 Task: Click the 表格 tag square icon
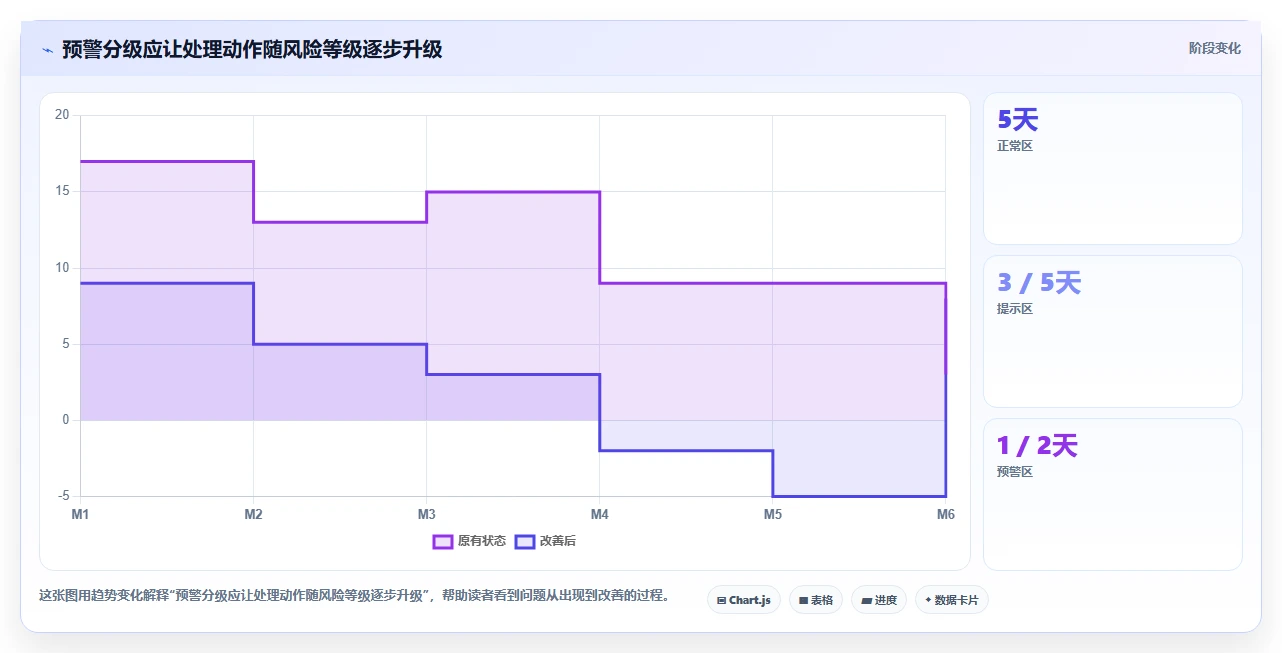803,601
